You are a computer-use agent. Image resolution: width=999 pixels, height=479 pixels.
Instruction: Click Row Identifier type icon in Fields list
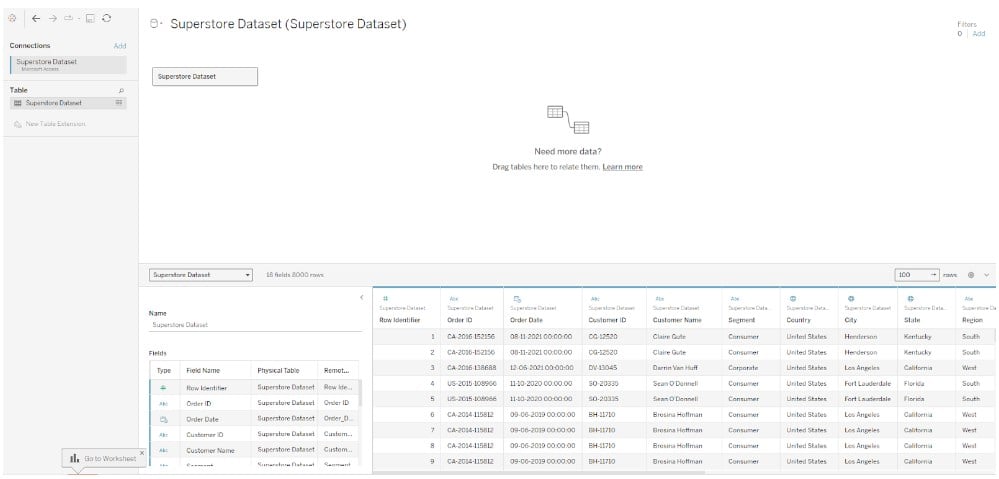[163, 387]
